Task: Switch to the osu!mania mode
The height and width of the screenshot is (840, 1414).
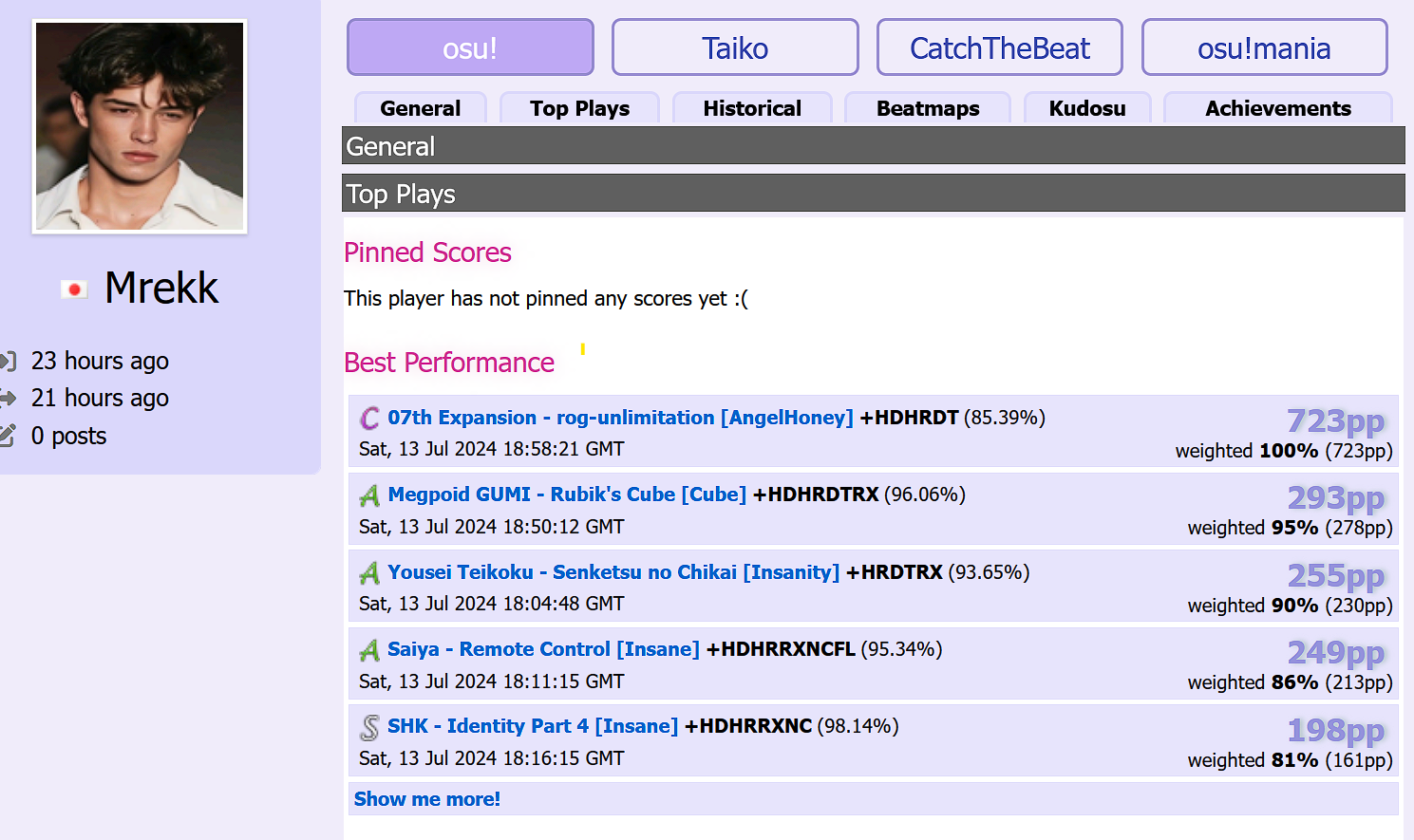Action: [x=1263, y=47]
